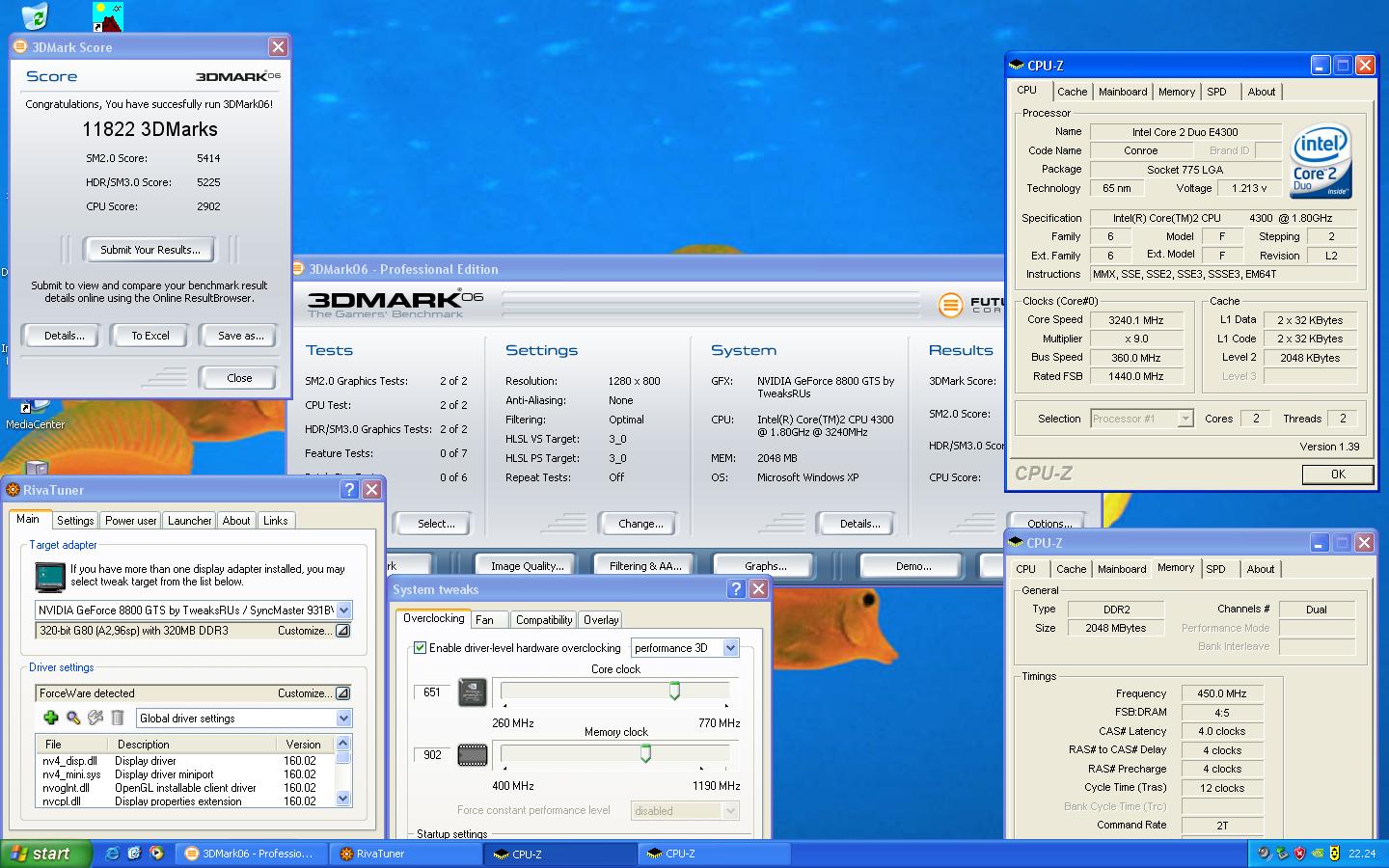Click help question mark in System tweaks title
This screenshot has width=1389, height=868.
point(737,589)
